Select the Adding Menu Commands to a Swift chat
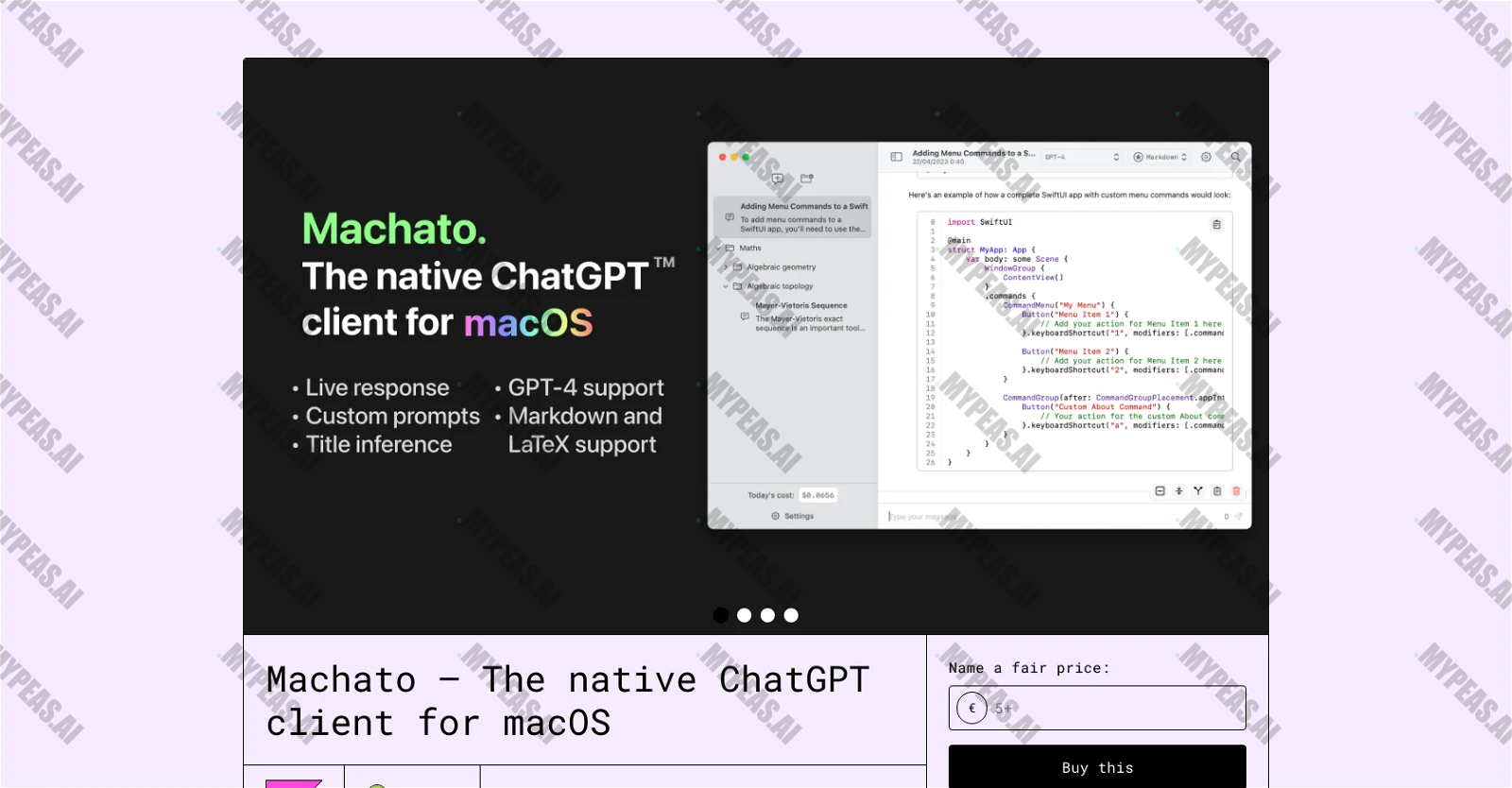This screenshot has height=788, width=1512. 792,217
